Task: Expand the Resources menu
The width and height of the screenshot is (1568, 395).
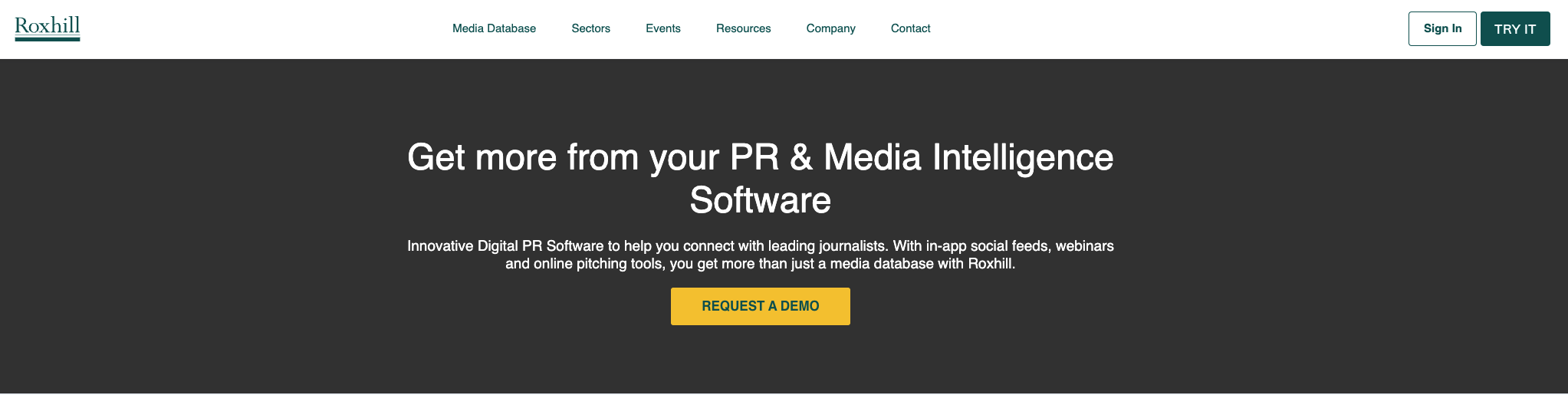Action: pyautogui.click(x=743, y=28)
